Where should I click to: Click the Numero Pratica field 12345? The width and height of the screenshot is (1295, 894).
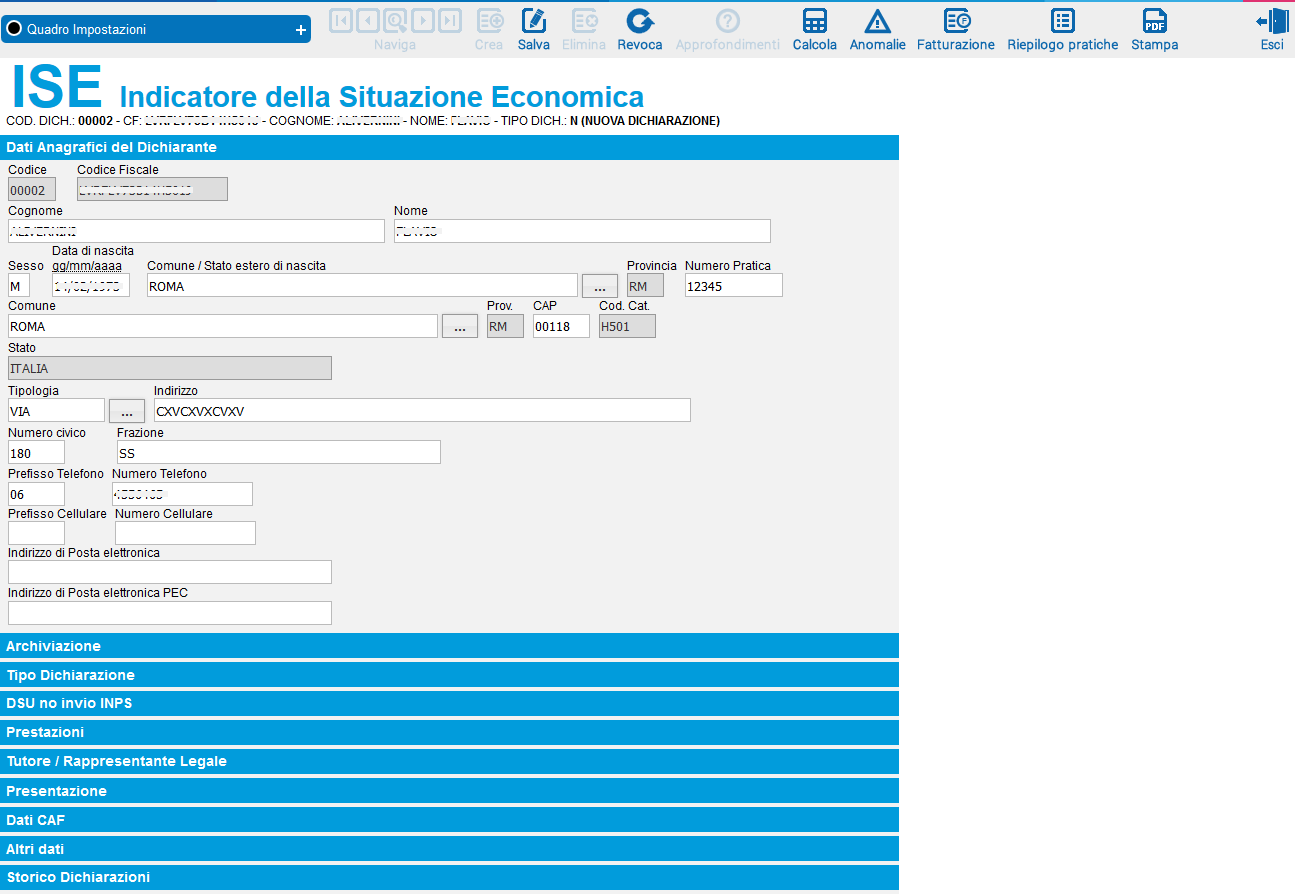point(734,286)
